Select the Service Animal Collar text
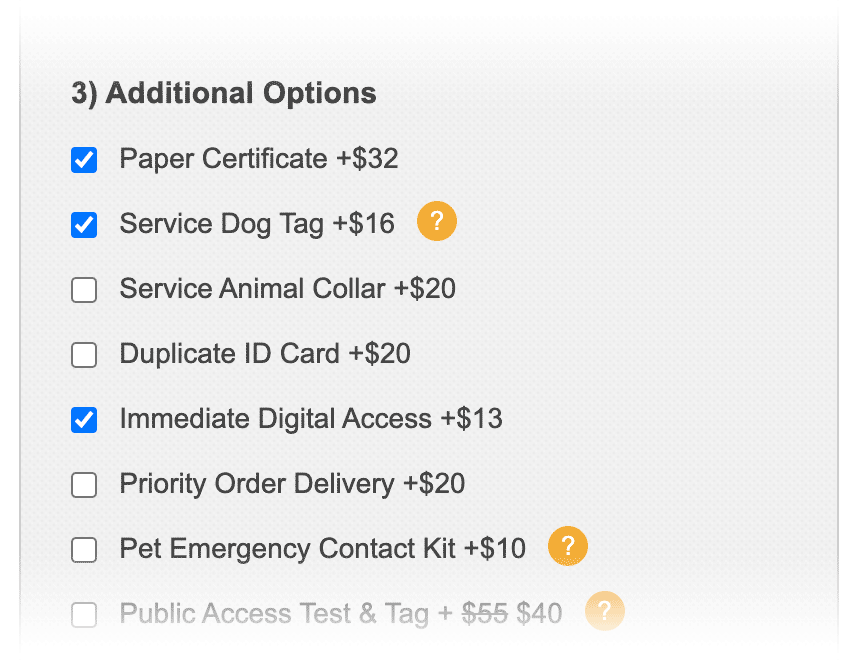Image resolution: width=860 pixels, height=660 pixels. coord(287,288)
